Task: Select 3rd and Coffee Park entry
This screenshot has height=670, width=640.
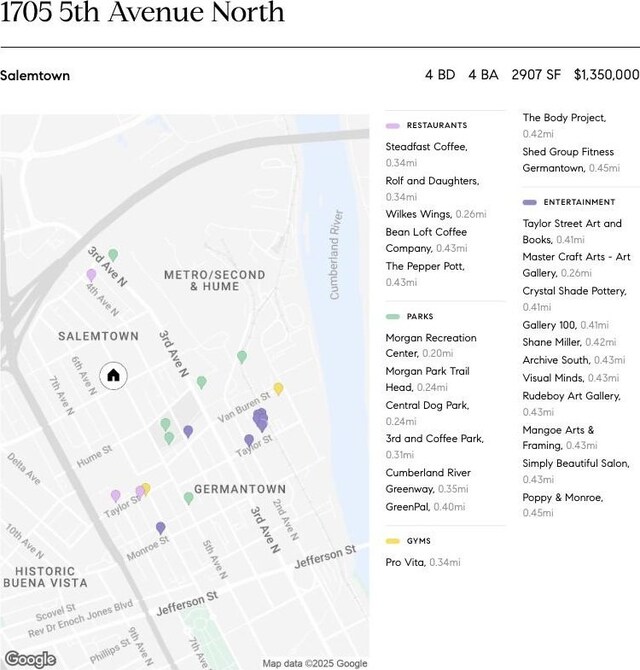Action: coord(434,447)
